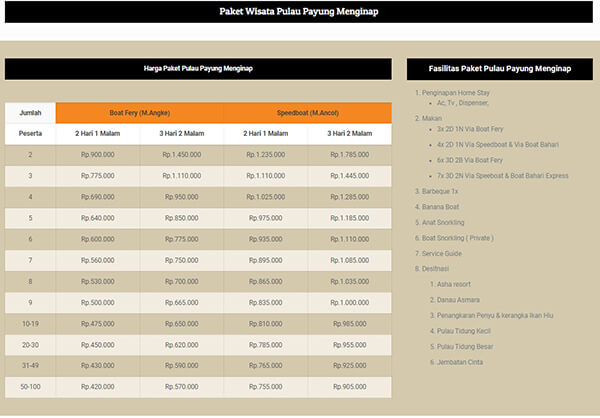Select Rp.1.035.000 in the 8-participant row
This screenshot has width=600, height=418.
350,281
